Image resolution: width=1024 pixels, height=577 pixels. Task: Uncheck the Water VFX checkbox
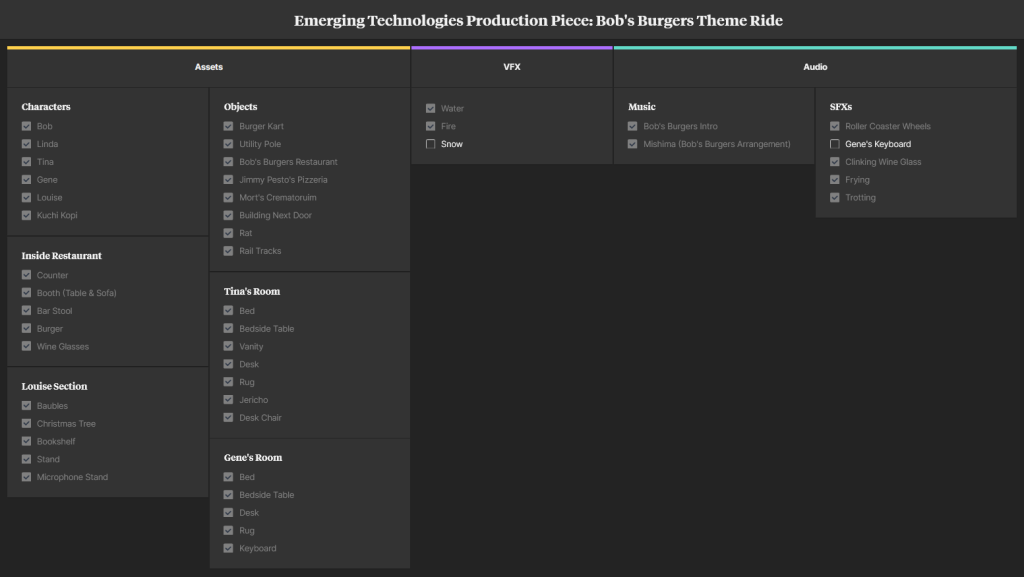point(431,108)
